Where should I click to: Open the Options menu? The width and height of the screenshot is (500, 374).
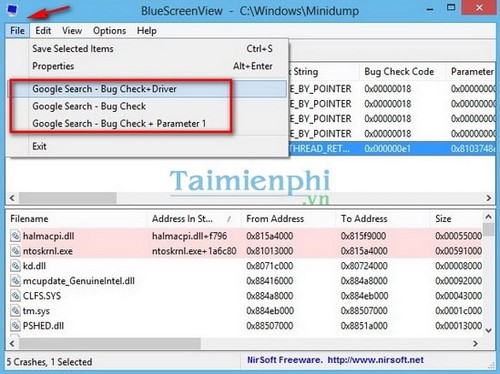(x=109, y=31)
